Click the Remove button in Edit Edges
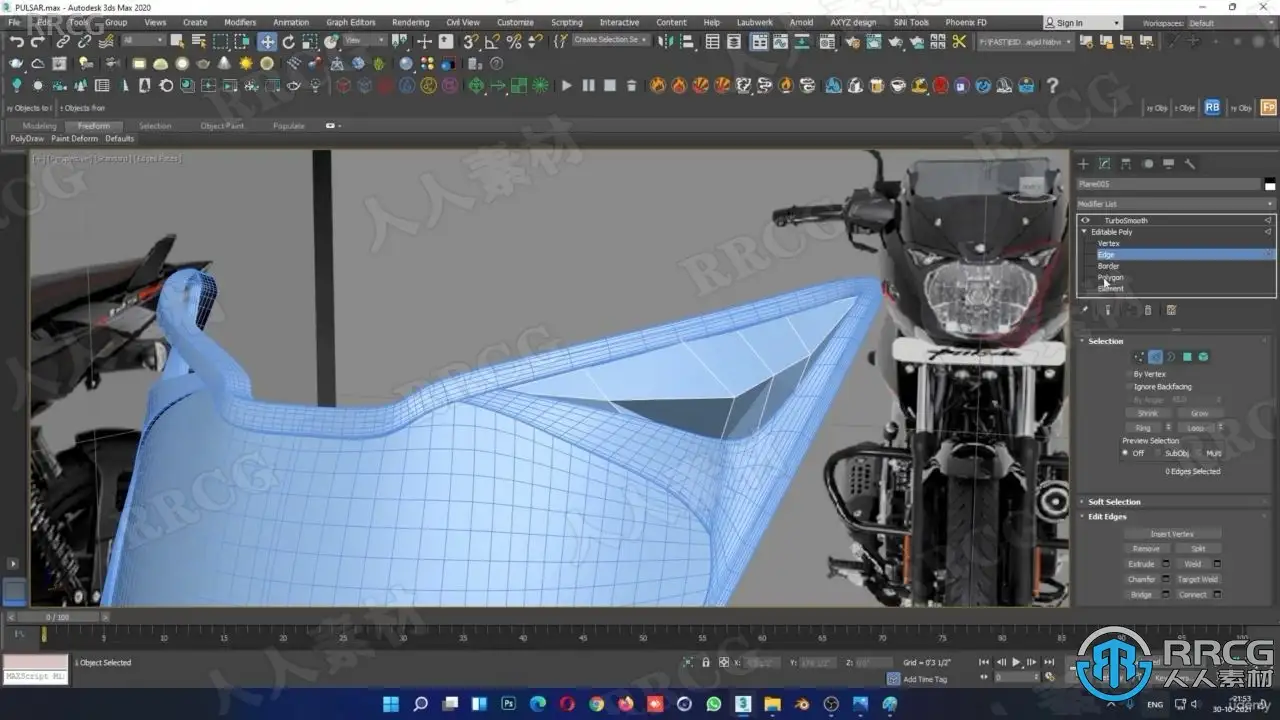This screenshot has height=720, width=1280. (1146, 549)
